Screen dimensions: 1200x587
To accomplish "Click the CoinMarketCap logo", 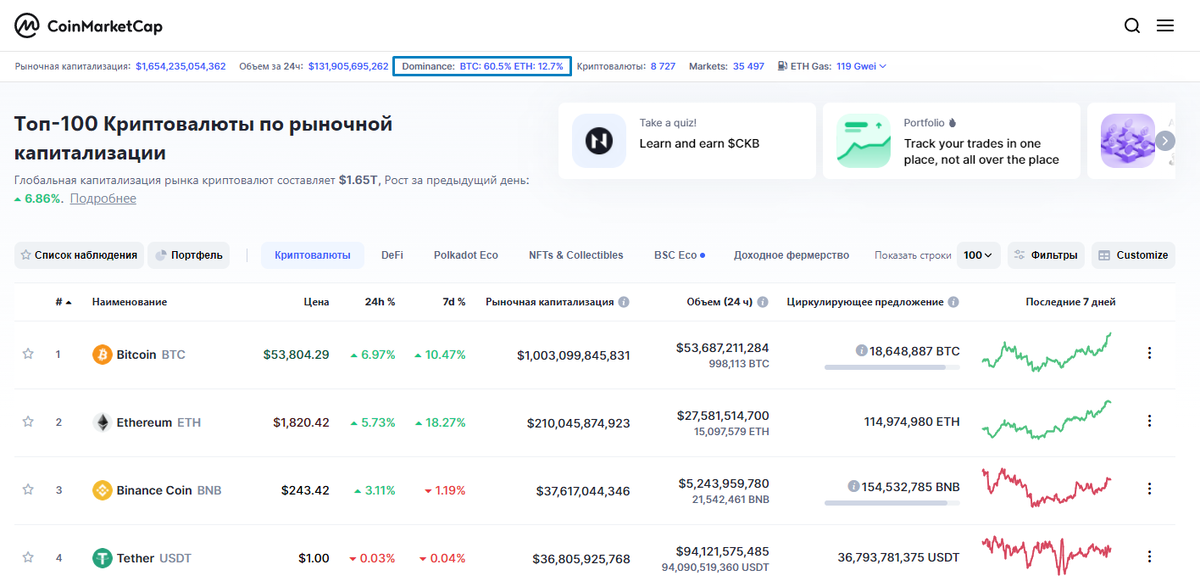I will point(88,25).
